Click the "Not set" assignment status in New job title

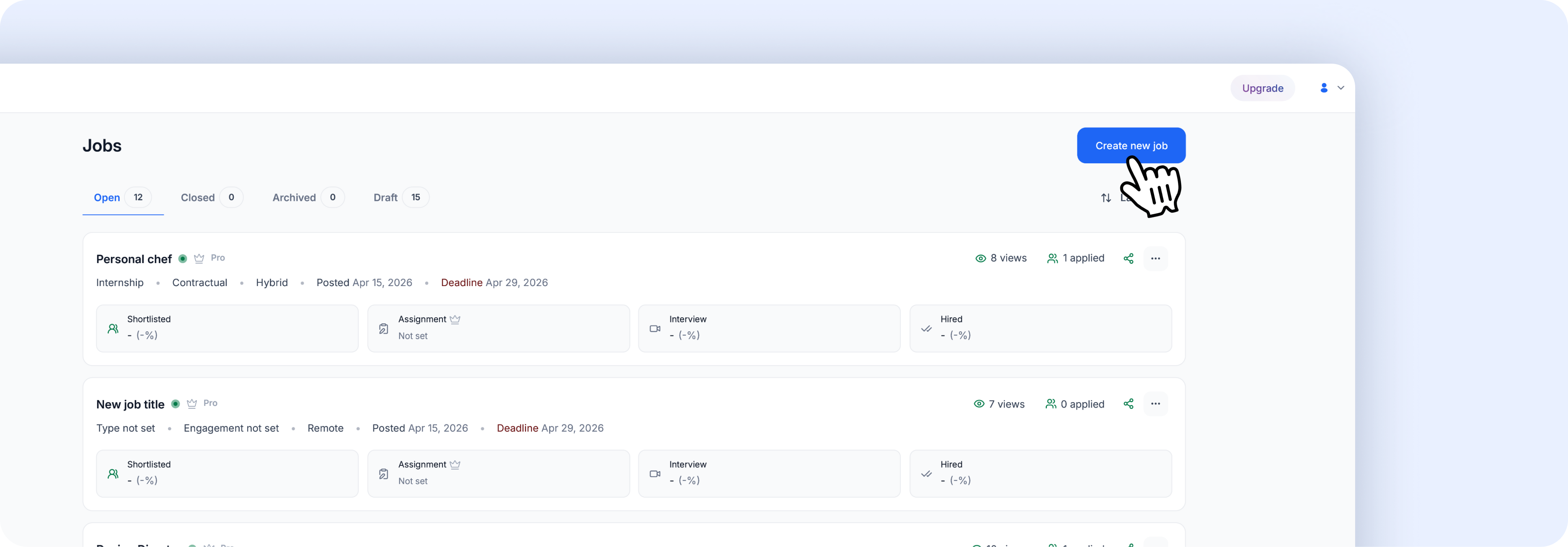point(413,481)
